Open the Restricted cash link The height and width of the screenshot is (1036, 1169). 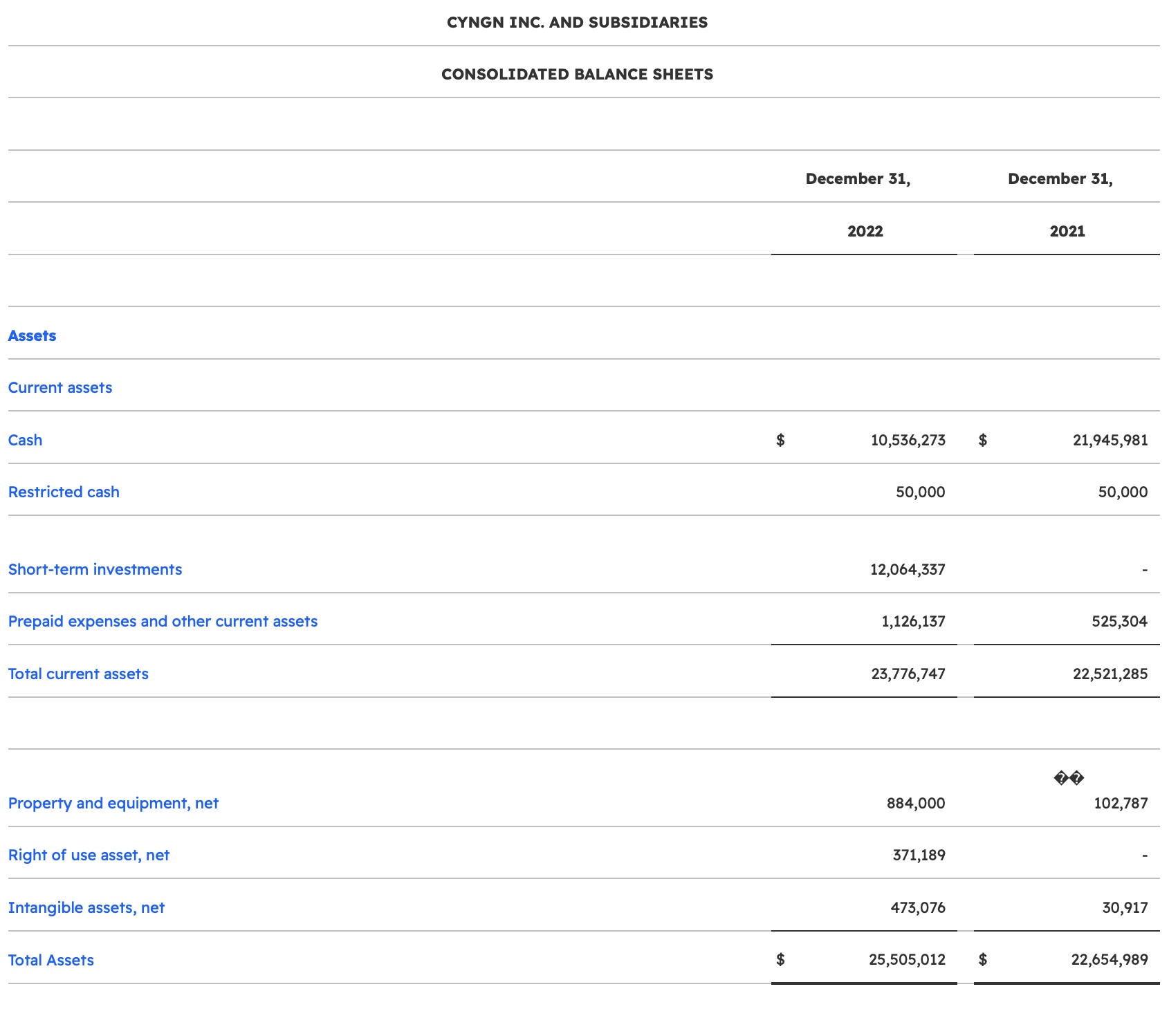(x=64, y=492)
